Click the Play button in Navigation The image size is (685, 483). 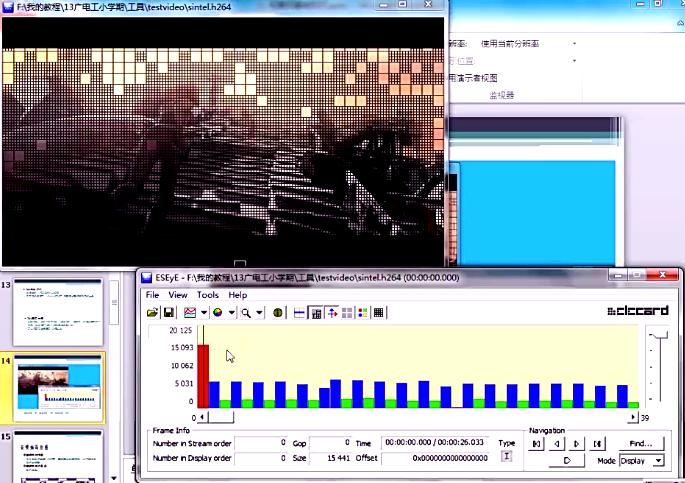pyautogui.click(x=567, y=461)
